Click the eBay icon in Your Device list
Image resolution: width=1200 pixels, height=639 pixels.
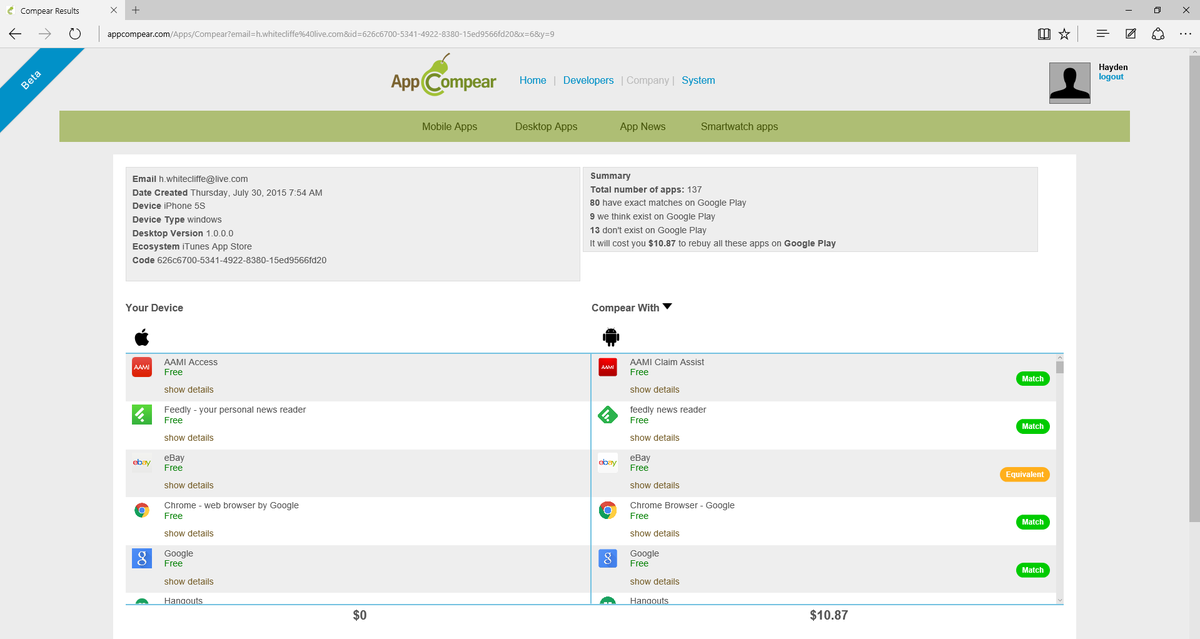click(x=142, y=463)
